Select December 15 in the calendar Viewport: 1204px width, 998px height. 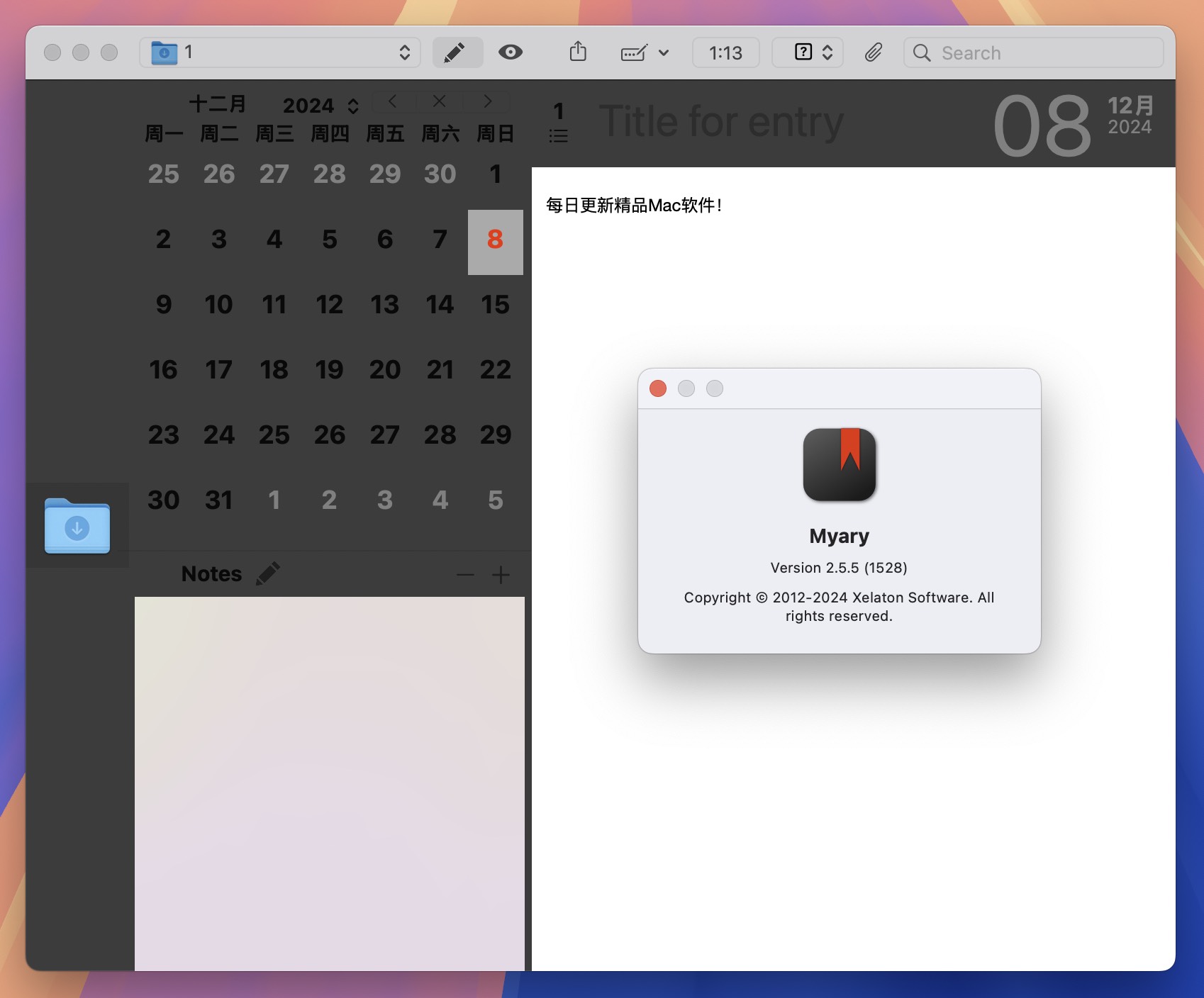[x=495, y=305]
